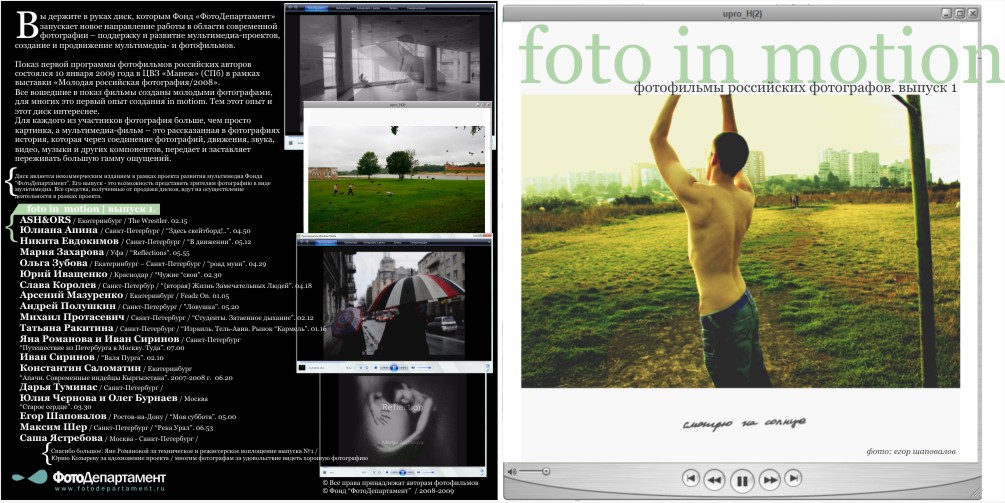
Task: Click the 'Reflection' embracing woman photo
Action: pyautogui.click(x=403, y=418)
